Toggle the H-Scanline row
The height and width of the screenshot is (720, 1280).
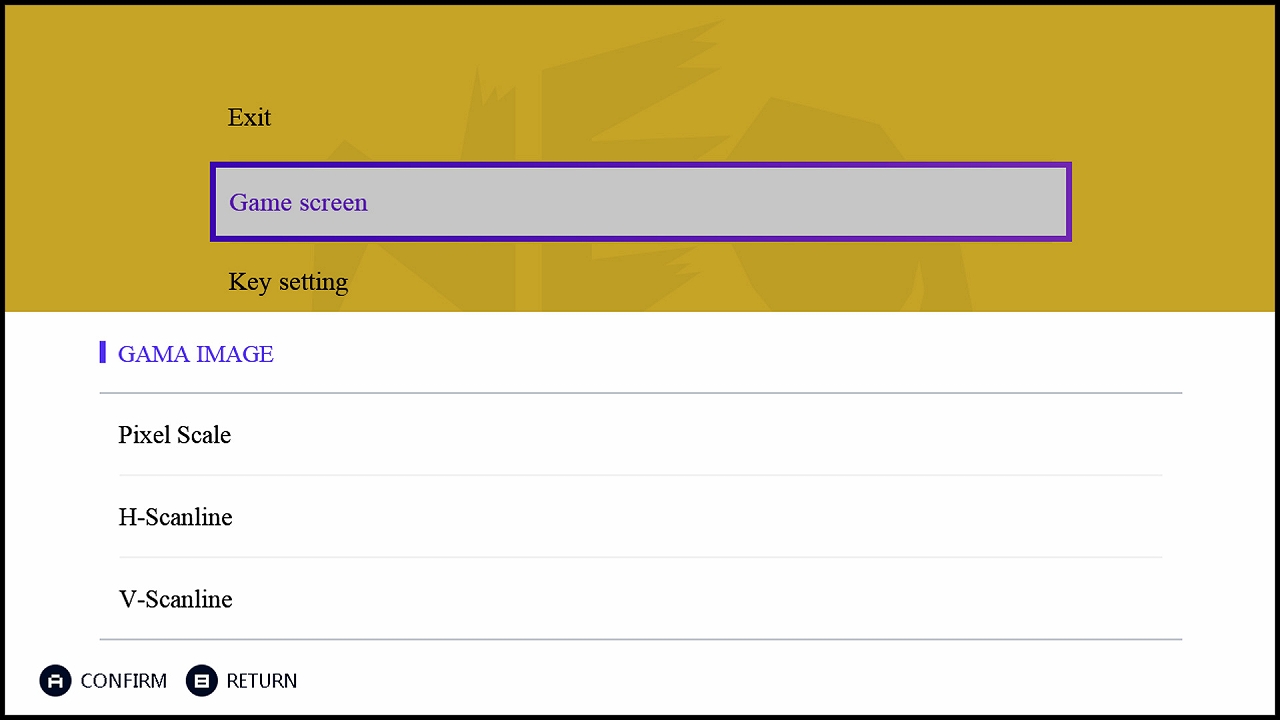[x=640, y=517]
